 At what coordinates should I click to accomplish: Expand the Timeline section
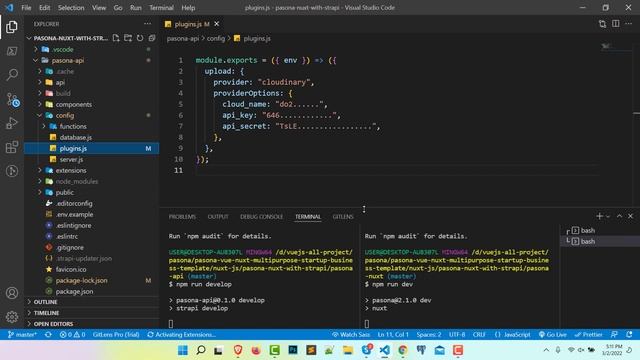pos(91,313)
